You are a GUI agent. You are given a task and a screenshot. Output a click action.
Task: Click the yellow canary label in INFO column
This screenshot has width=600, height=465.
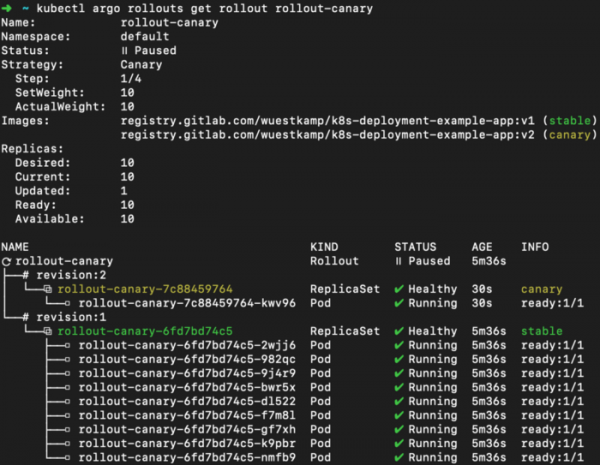541,288
